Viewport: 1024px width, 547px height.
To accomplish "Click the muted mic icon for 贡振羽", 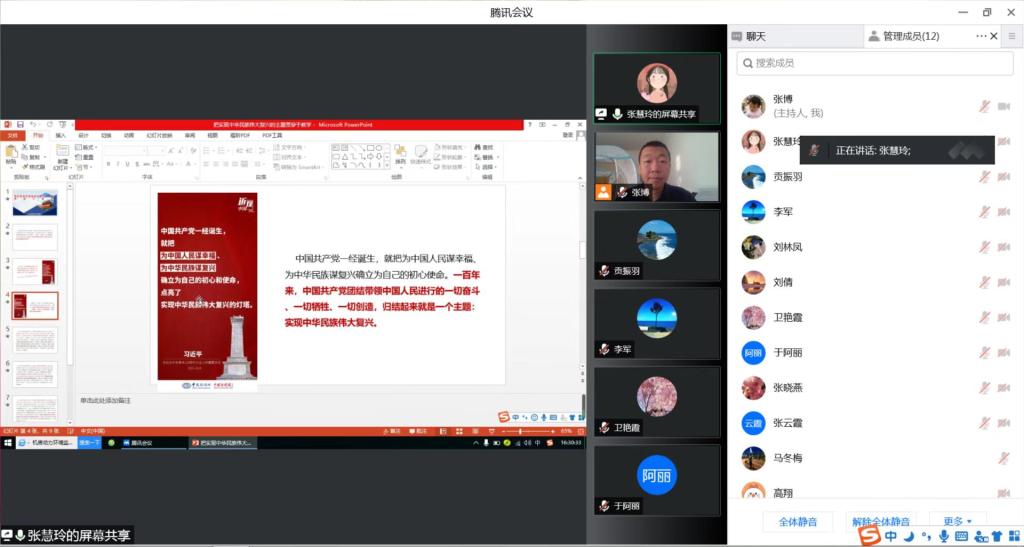I will (x=984, y=176).
